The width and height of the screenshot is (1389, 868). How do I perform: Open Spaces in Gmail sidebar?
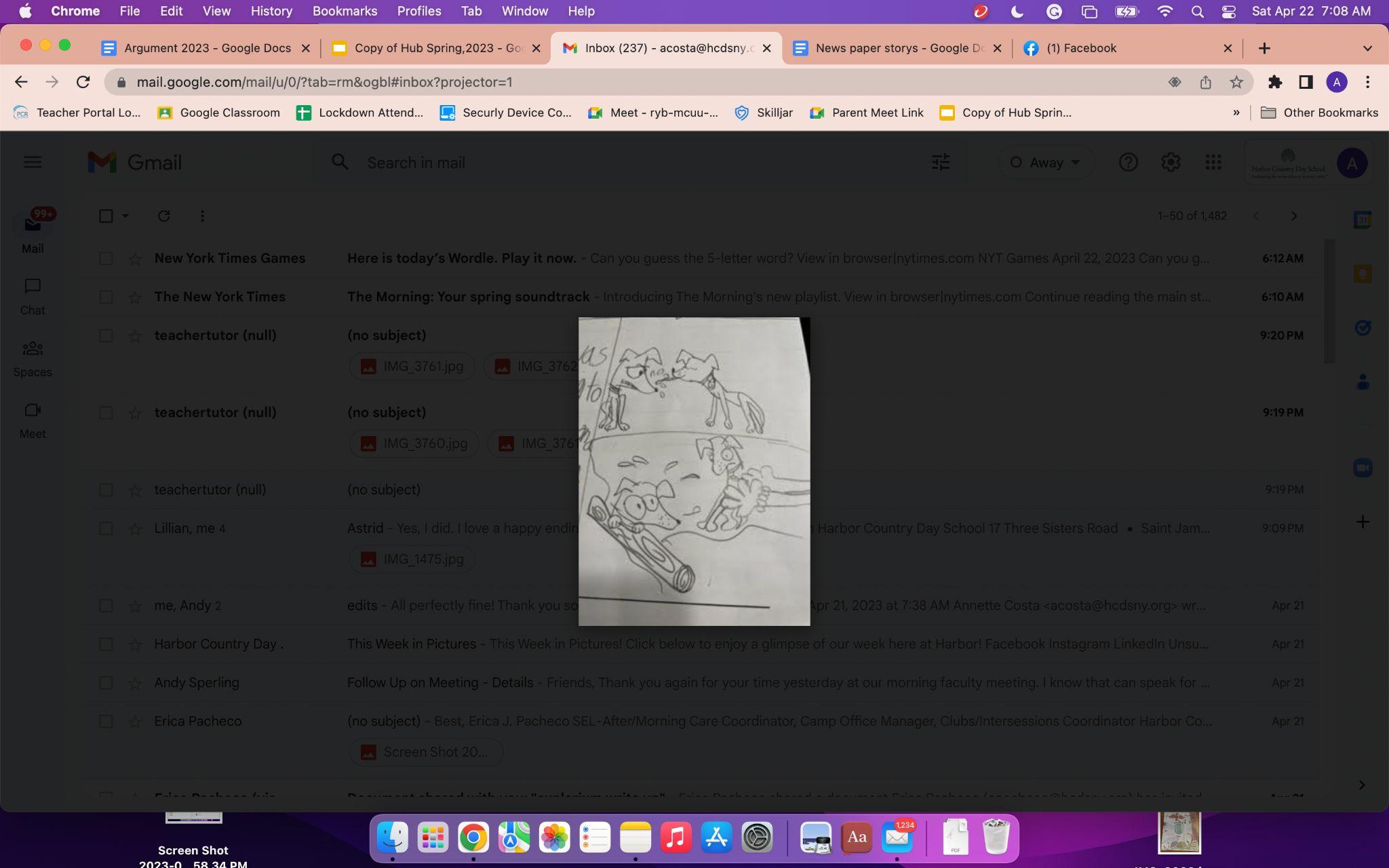[x=33, y=359]
